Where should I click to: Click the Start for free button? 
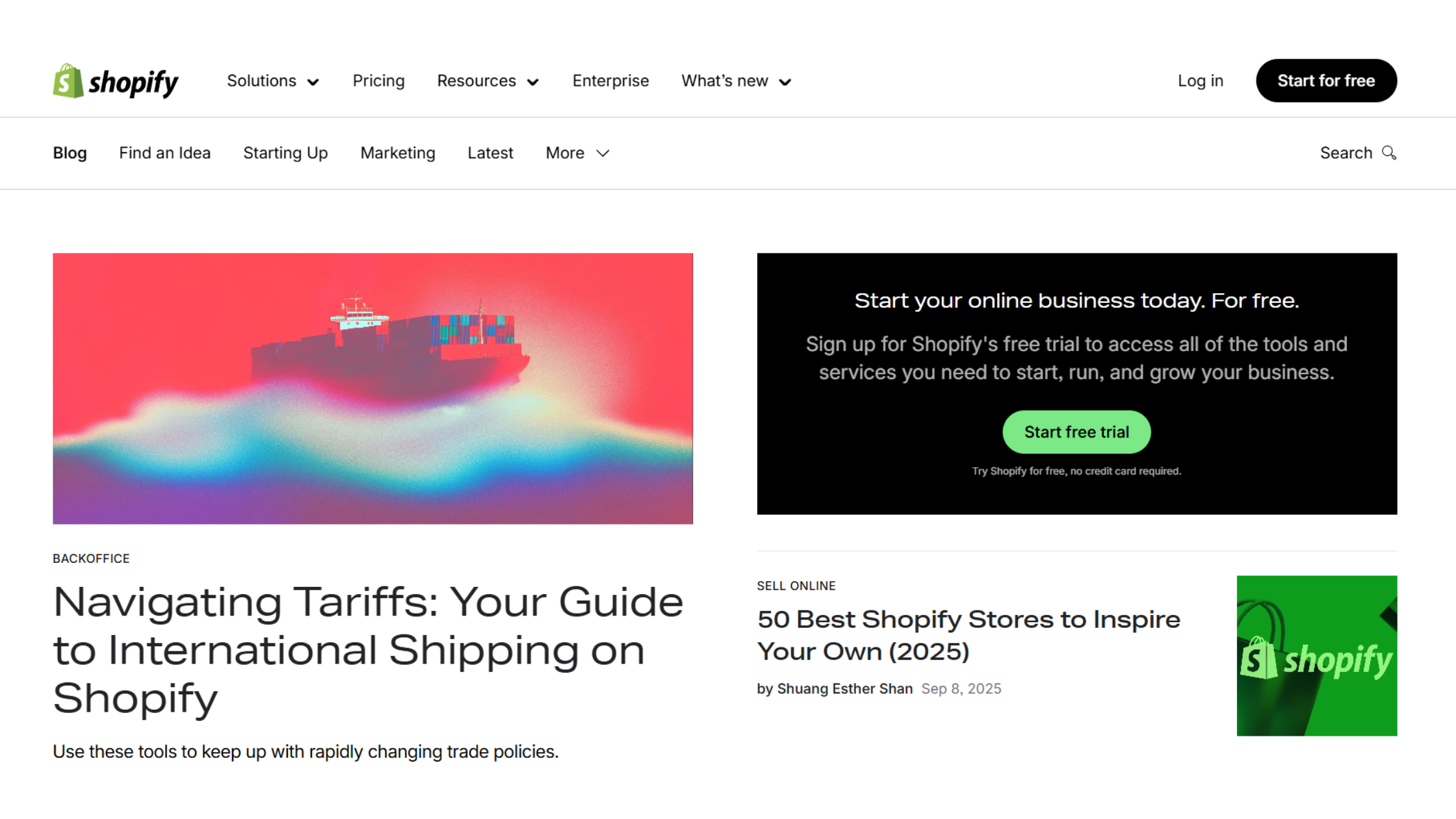[x=1326, y=81]
